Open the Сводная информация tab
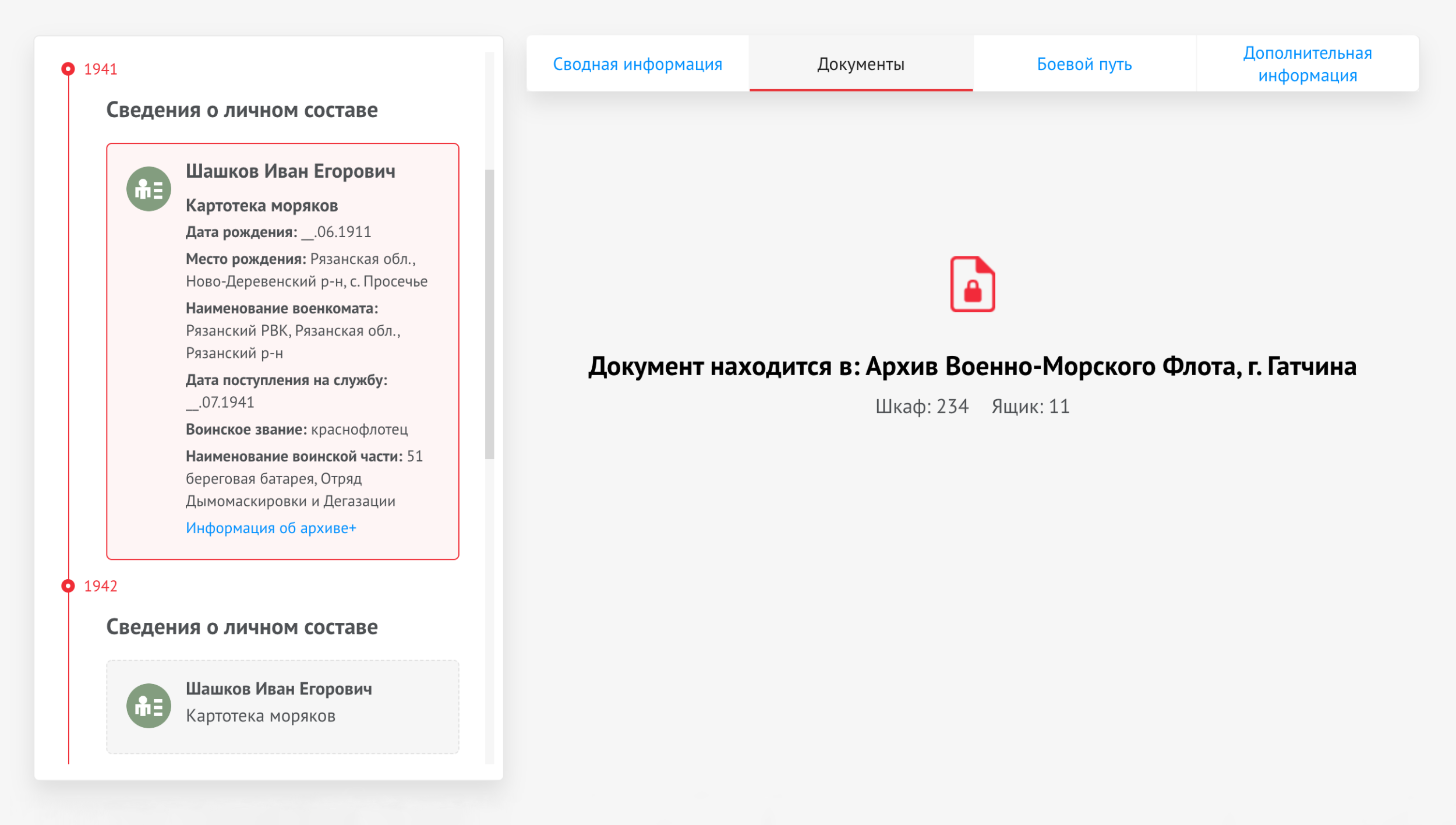Image resolution: width=1456 pixels, height=825 pixels. click(637, 64)
